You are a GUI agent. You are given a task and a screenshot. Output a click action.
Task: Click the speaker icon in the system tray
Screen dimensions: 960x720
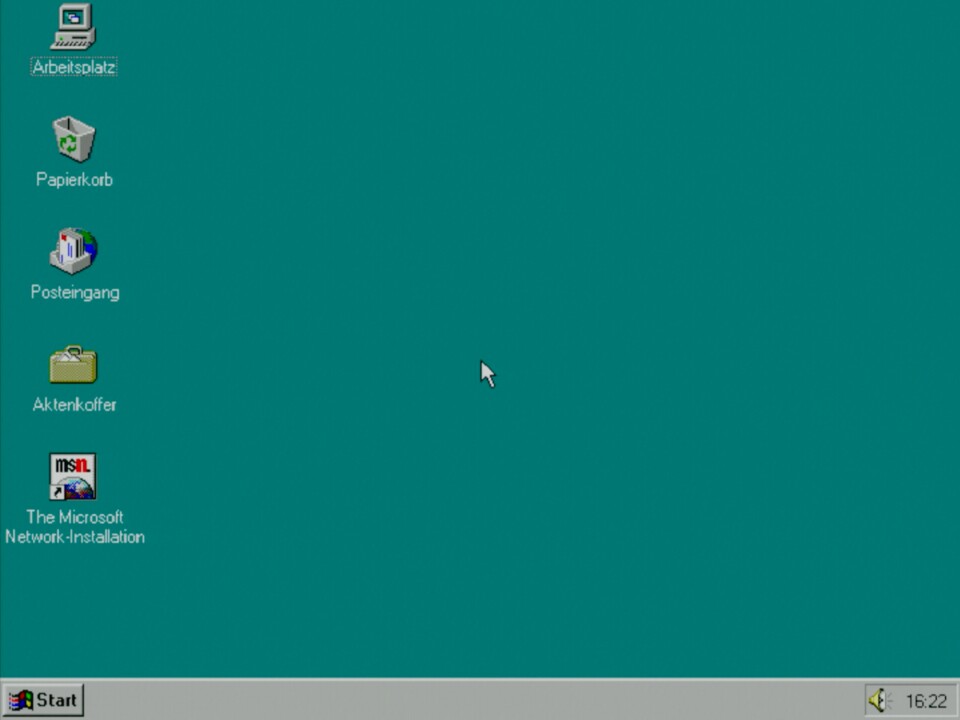tap(879, 700)
